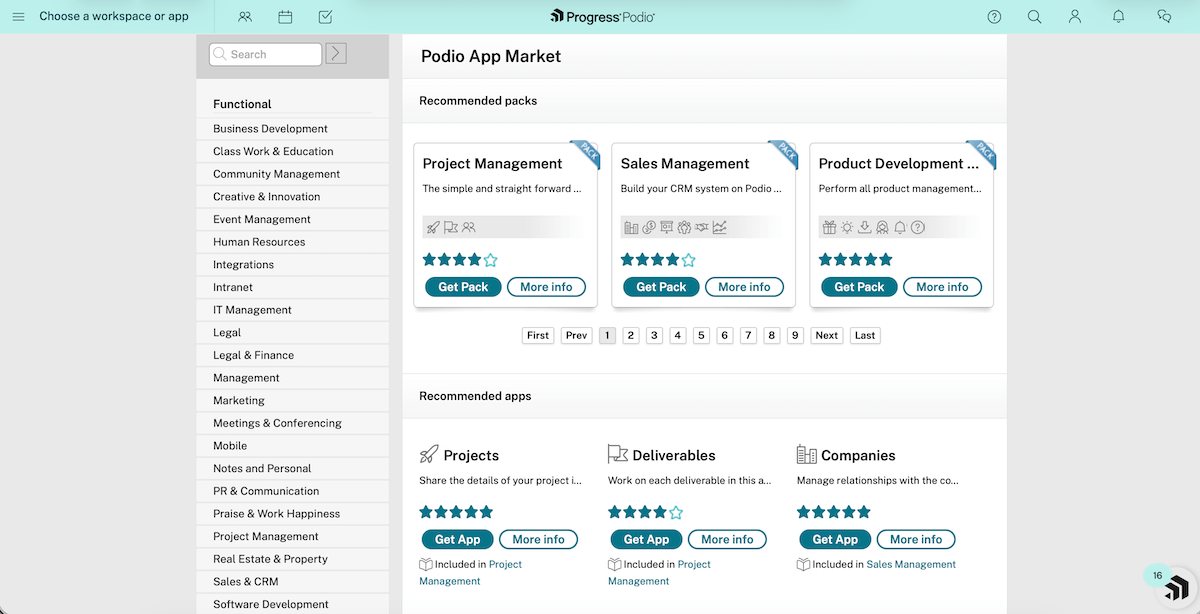This screenshot has height=614, width=1200.
Task: Click the notifications bell icon
Action: tap(1118, 16)
